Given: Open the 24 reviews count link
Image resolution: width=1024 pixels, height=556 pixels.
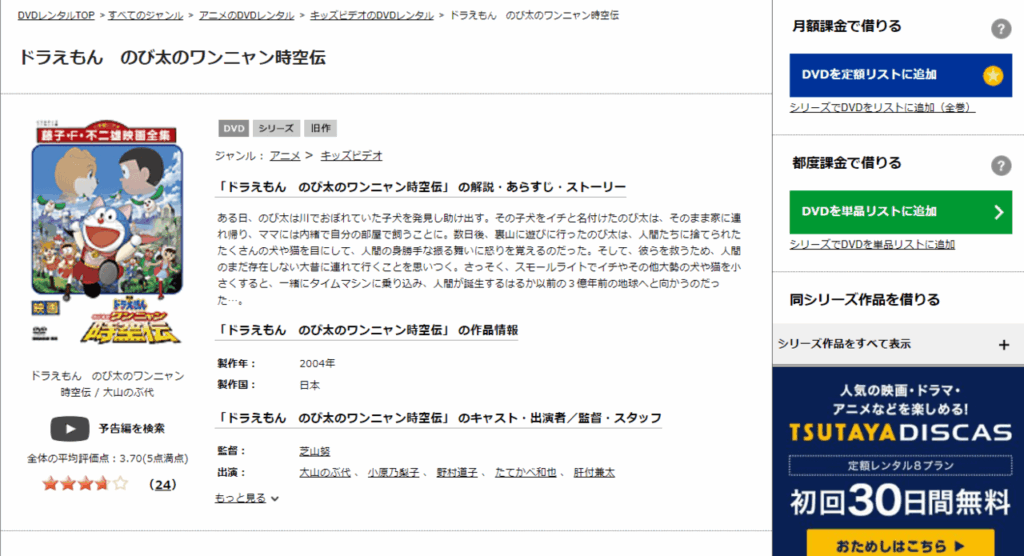Looking at the screenshot, I should [x=162, y=485].
